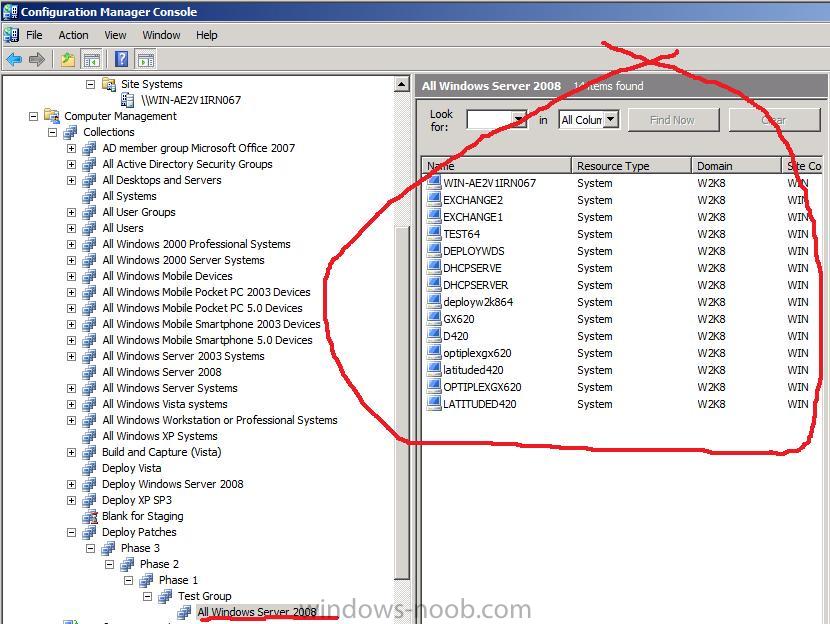This screenshot has height=624, width=830.
Task: Select All Desktops and Servers collection
Action: 161,180
